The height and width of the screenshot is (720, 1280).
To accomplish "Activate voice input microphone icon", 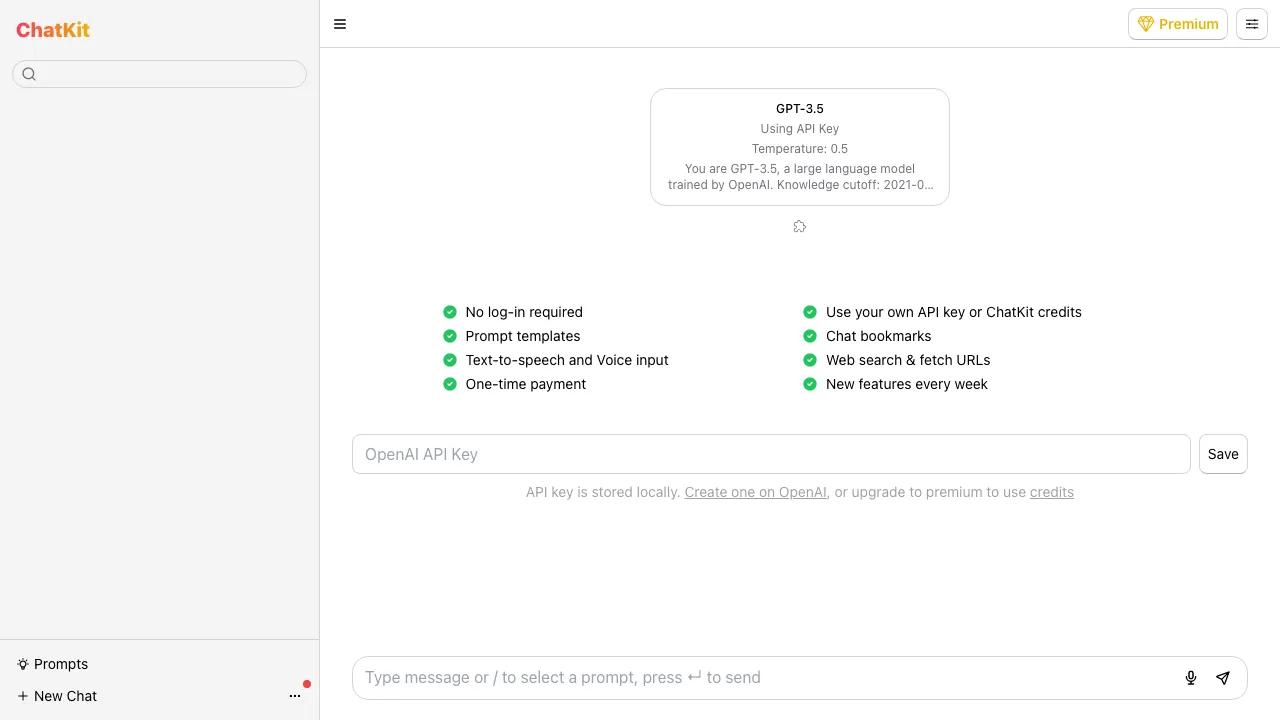I will click(x=1191, y=678).
